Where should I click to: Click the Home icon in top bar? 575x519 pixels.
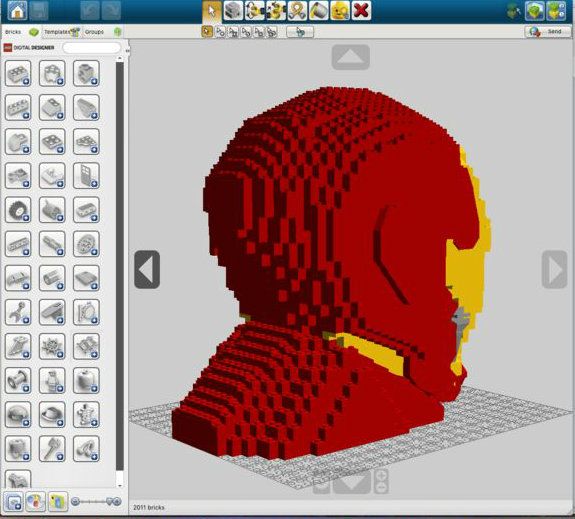click(x=17, y=10)
